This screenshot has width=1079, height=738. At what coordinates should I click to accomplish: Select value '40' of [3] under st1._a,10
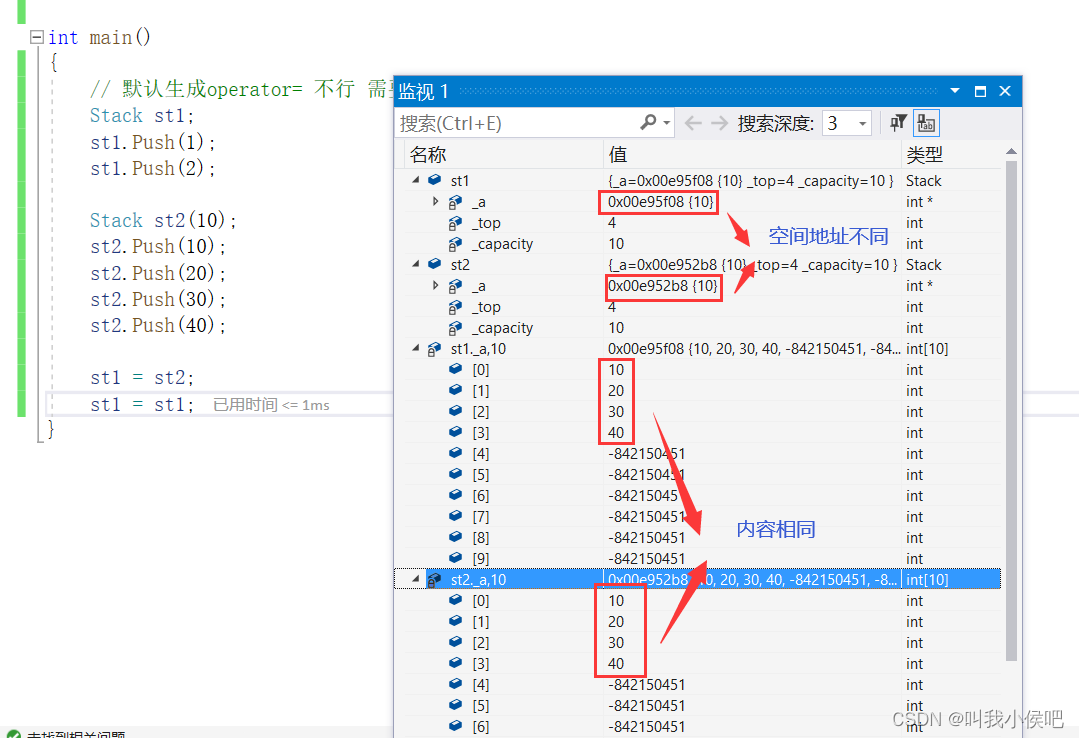click(616, 432)
